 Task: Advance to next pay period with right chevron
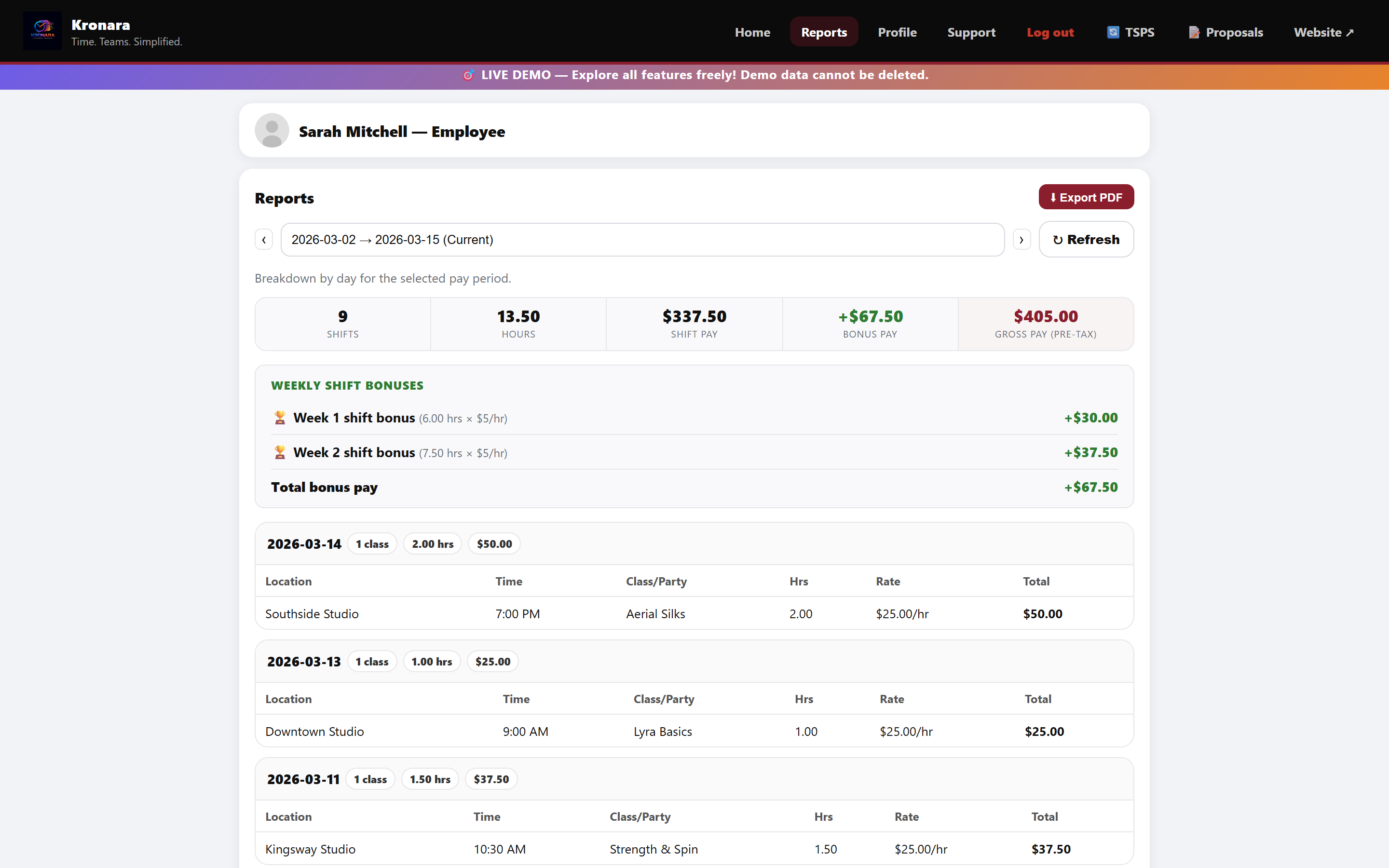(x=1021, y=239)
